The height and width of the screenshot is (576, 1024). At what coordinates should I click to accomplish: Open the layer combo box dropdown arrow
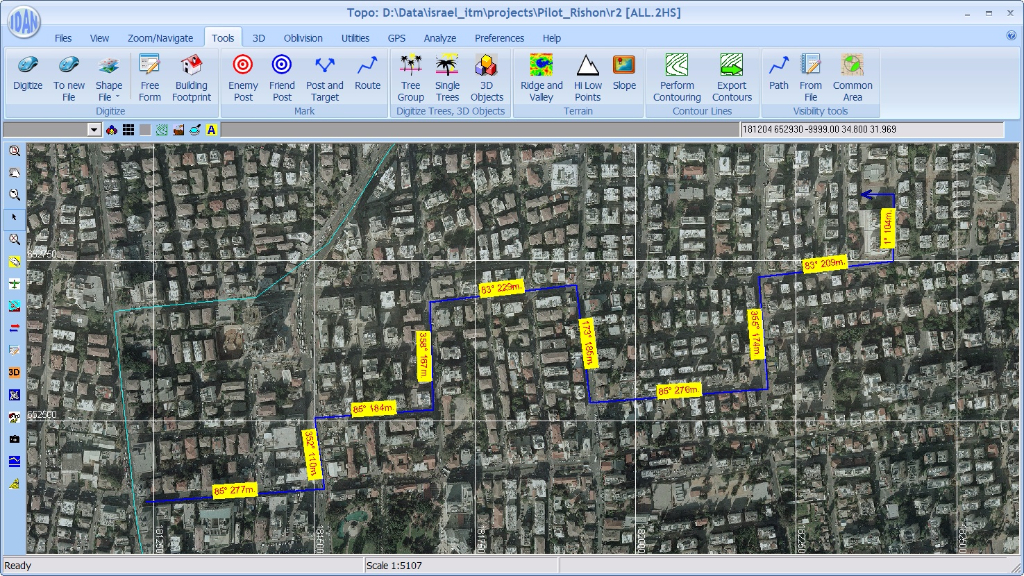(94, 130)
